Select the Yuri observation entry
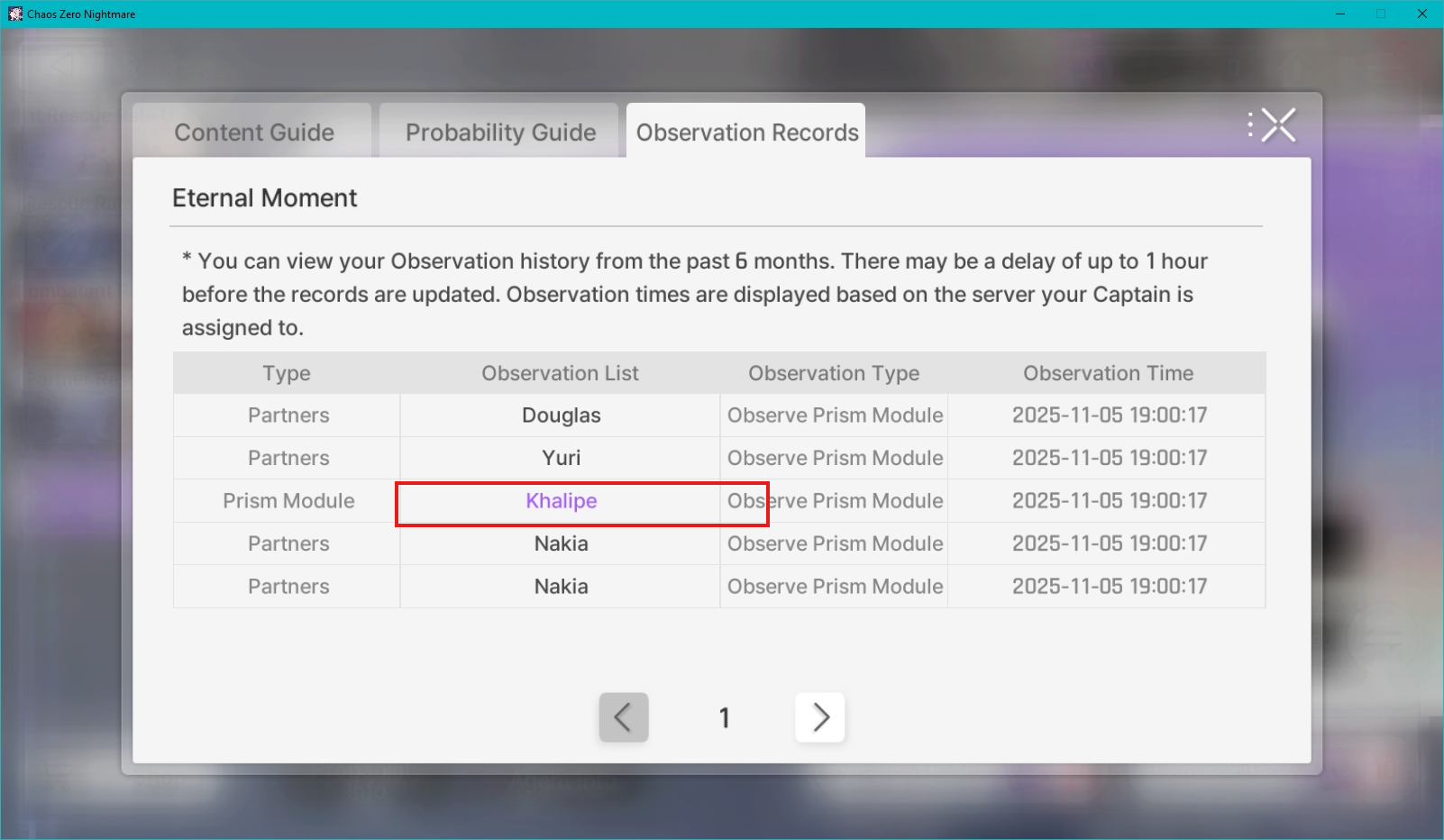Screen dimensions: 1444x840 pyautogui.click(x=561, y=458)
